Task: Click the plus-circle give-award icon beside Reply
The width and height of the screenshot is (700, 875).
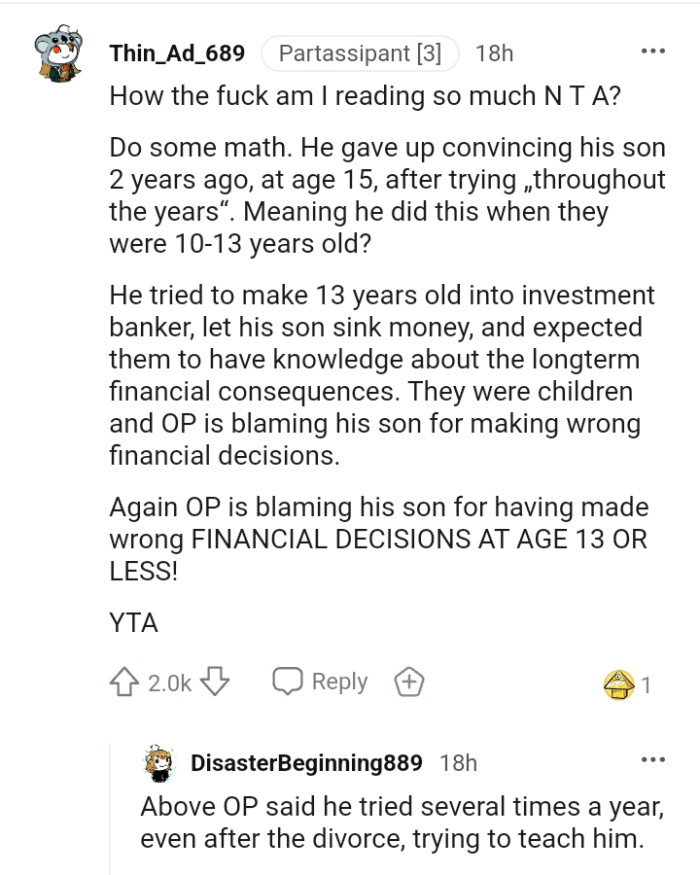Action: click(x=408, y=681)
